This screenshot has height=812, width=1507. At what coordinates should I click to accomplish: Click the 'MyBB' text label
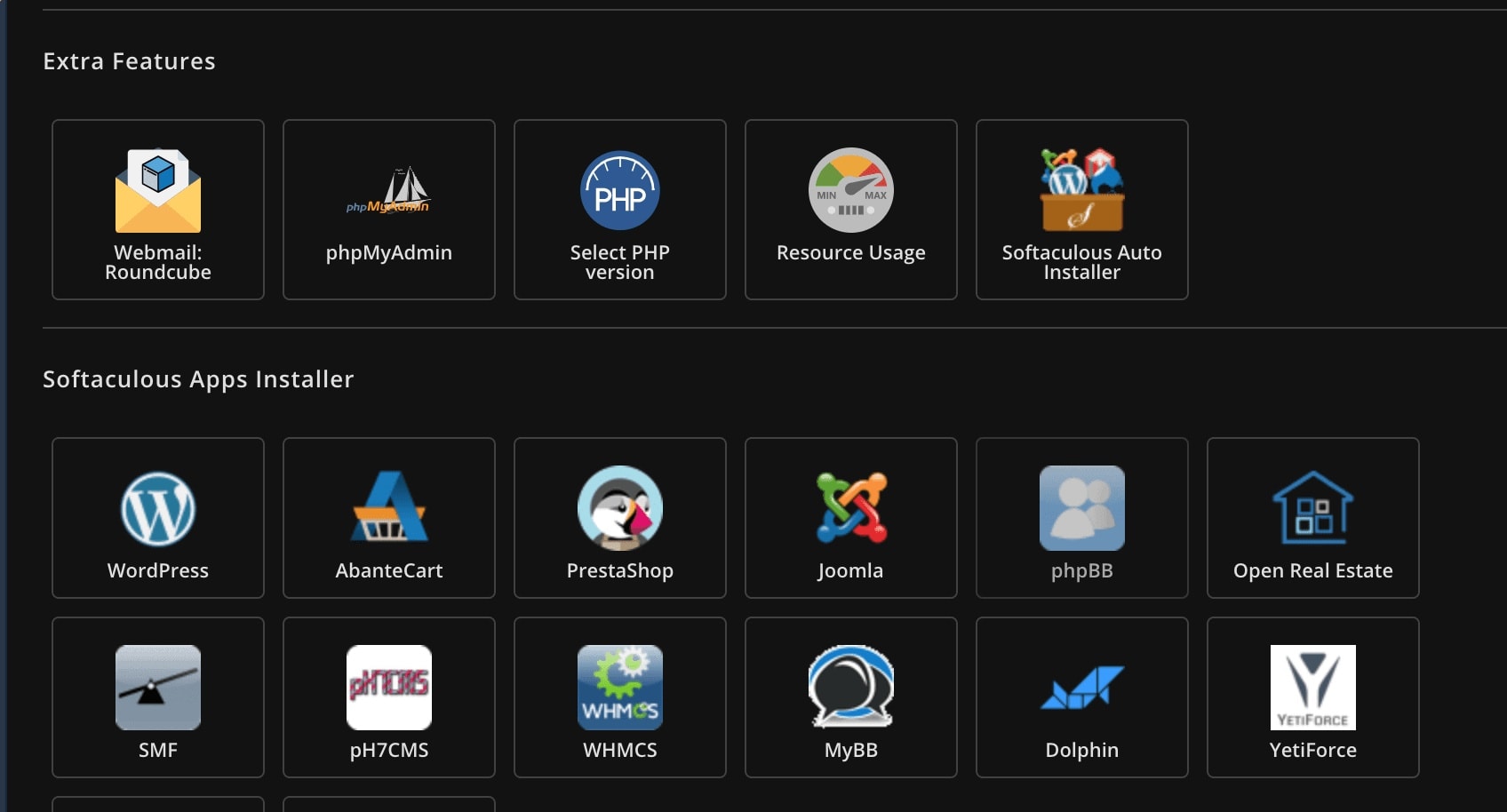(x=851, y=751)
